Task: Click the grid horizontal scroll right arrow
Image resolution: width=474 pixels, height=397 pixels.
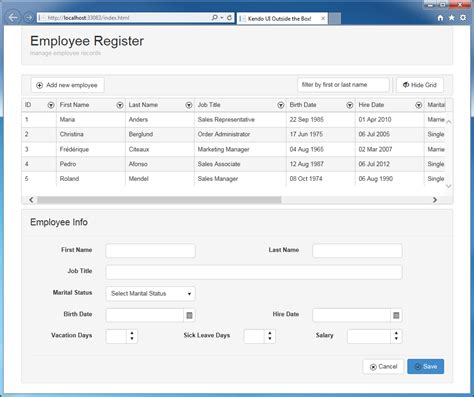Action: point(435,200)
